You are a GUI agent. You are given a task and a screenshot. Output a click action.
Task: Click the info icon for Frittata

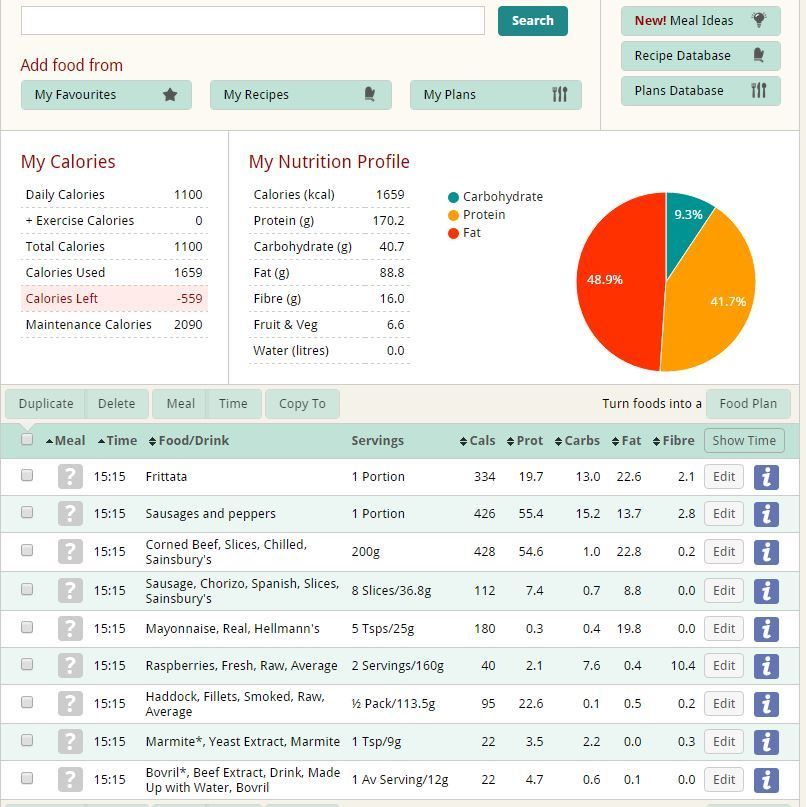point(766,477)
